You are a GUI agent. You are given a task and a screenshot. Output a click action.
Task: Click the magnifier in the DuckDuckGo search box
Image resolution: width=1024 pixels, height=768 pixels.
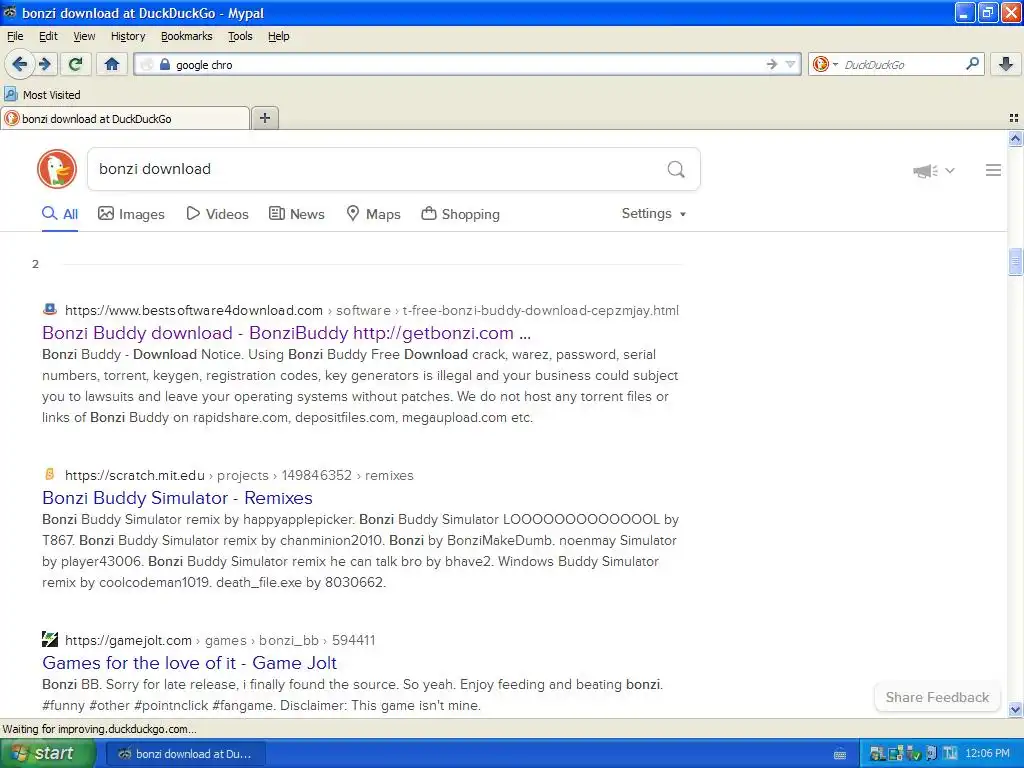[x=972, y=63]
